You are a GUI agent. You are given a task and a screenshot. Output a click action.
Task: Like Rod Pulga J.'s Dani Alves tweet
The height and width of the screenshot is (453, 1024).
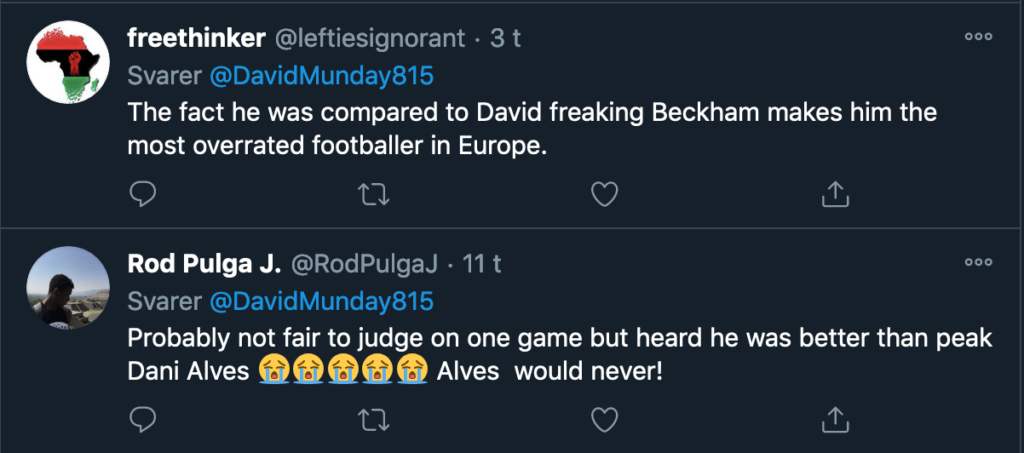tap(604, 418)
